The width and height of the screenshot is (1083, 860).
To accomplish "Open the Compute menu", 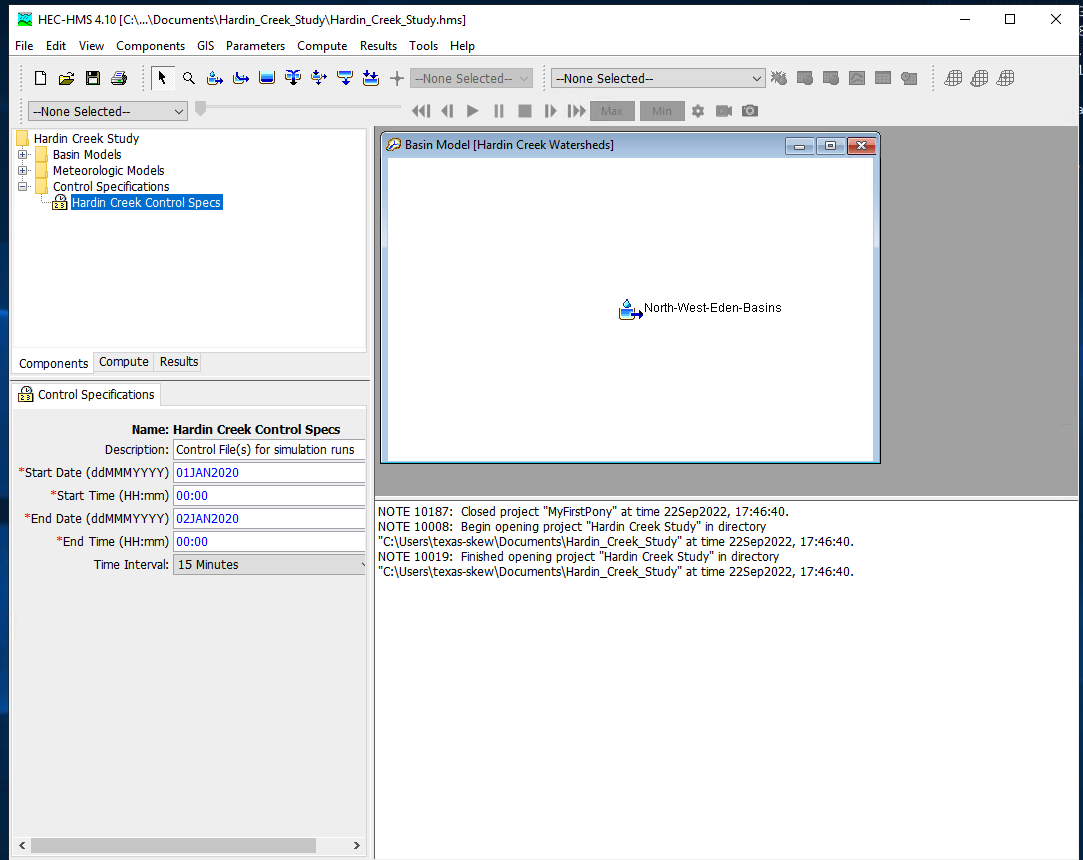I will click(322, 46).
